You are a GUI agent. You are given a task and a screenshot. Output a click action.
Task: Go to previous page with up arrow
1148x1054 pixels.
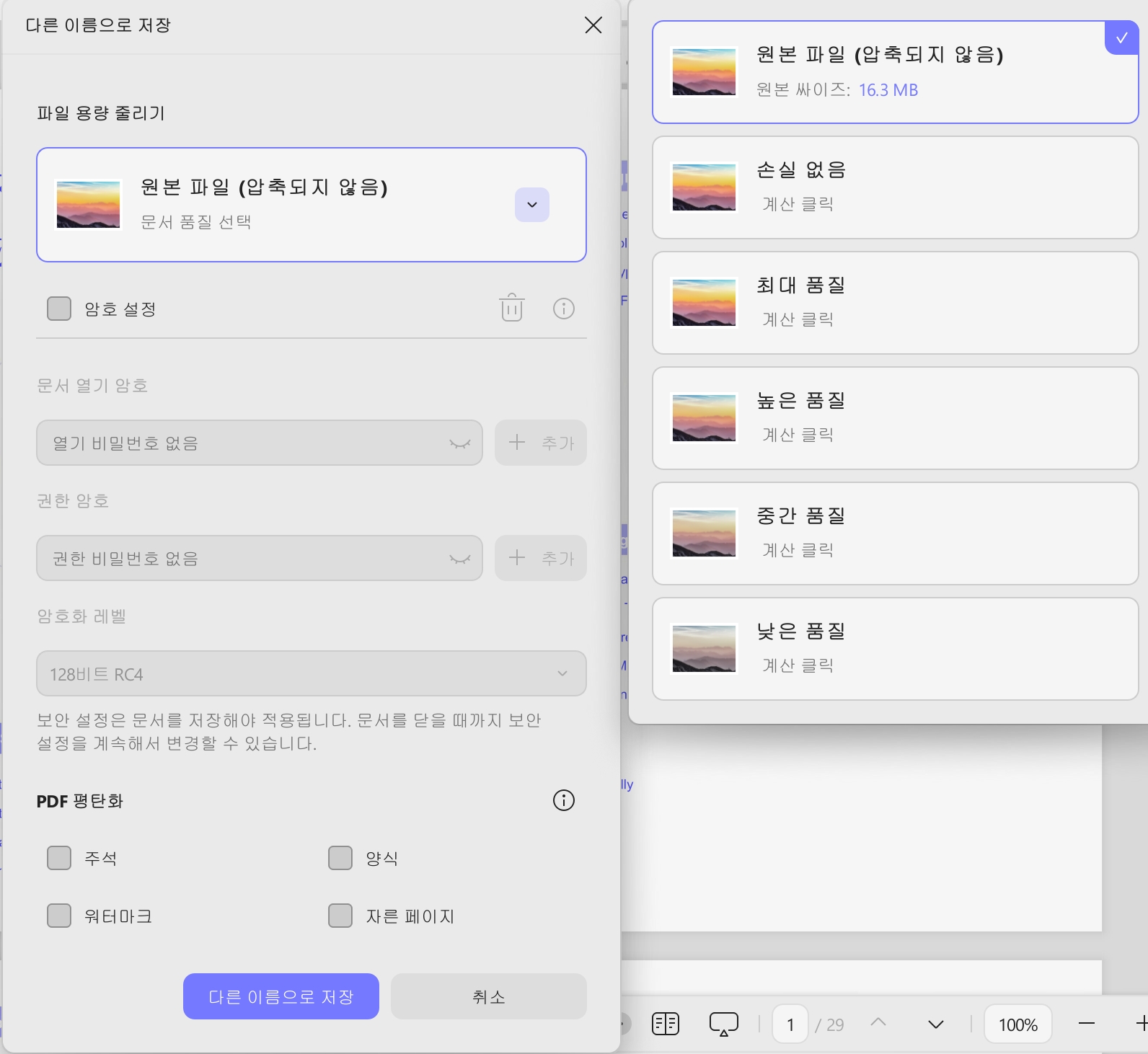878,1022
